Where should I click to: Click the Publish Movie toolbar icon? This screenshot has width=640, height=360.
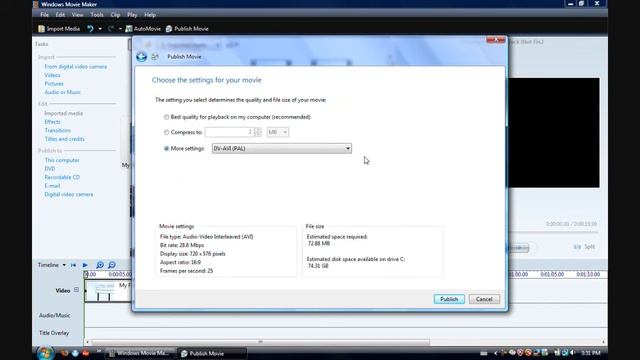(x=169, y=29)
